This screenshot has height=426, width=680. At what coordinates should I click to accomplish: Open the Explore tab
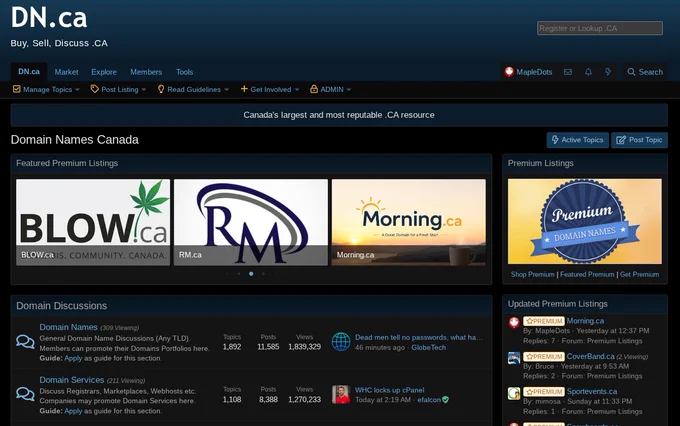(104, 72)
